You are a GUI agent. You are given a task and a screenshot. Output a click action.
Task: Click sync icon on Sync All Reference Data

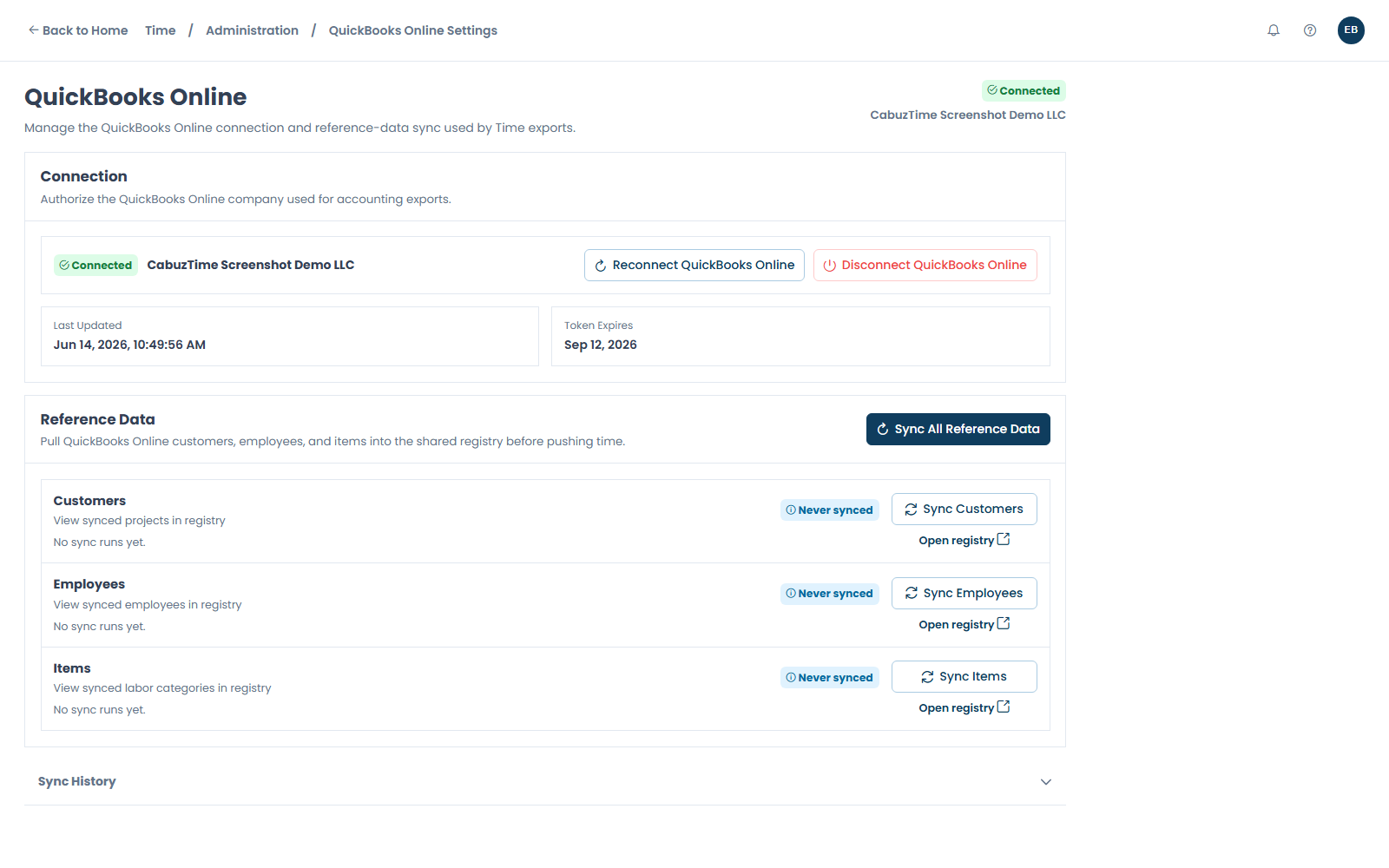click(883, 429)
